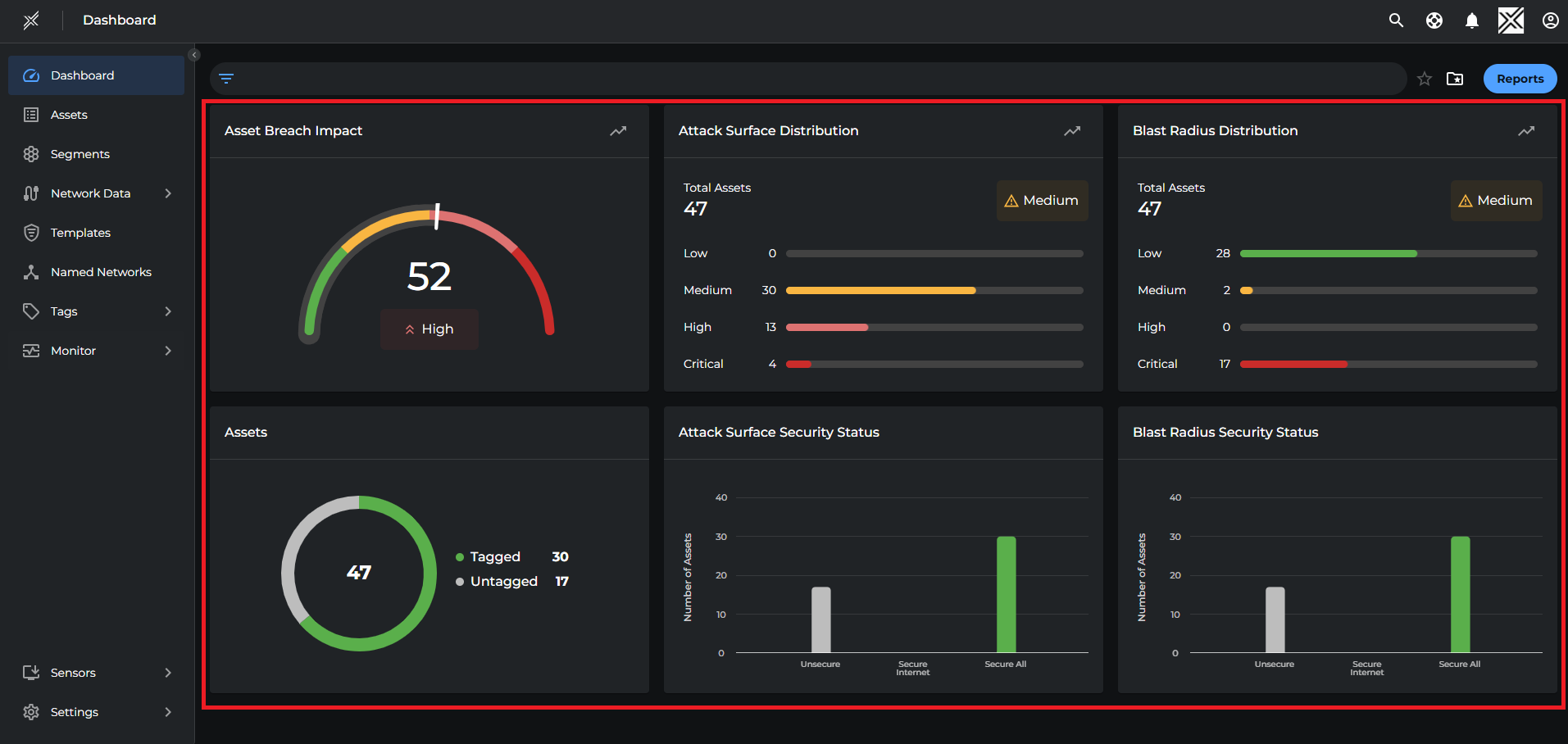This screenshot has width=1568, height=744.
Task: Click the Medium risk badge on Attack Surface
Action: [1042, 200]
